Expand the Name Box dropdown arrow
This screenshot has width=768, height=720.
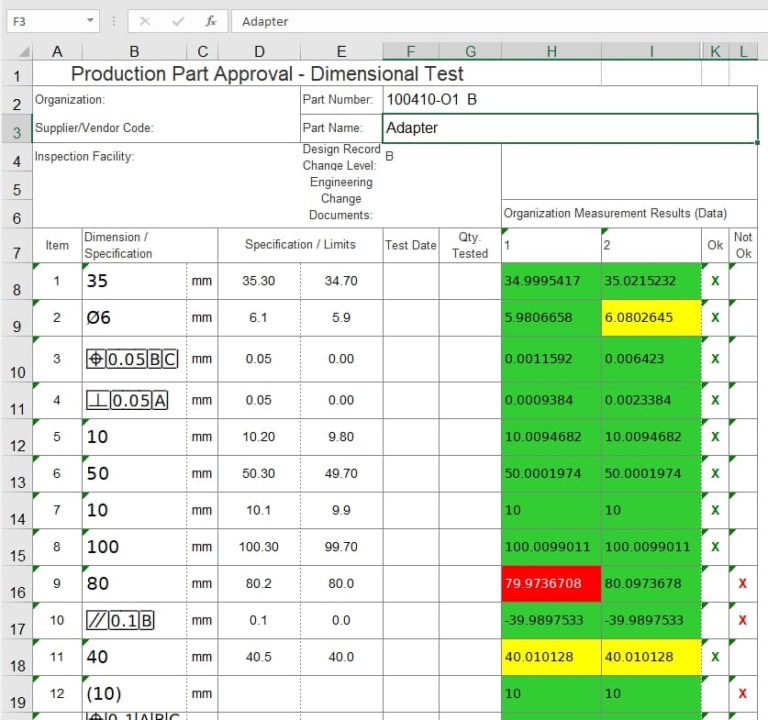click(x=90, y=21)
